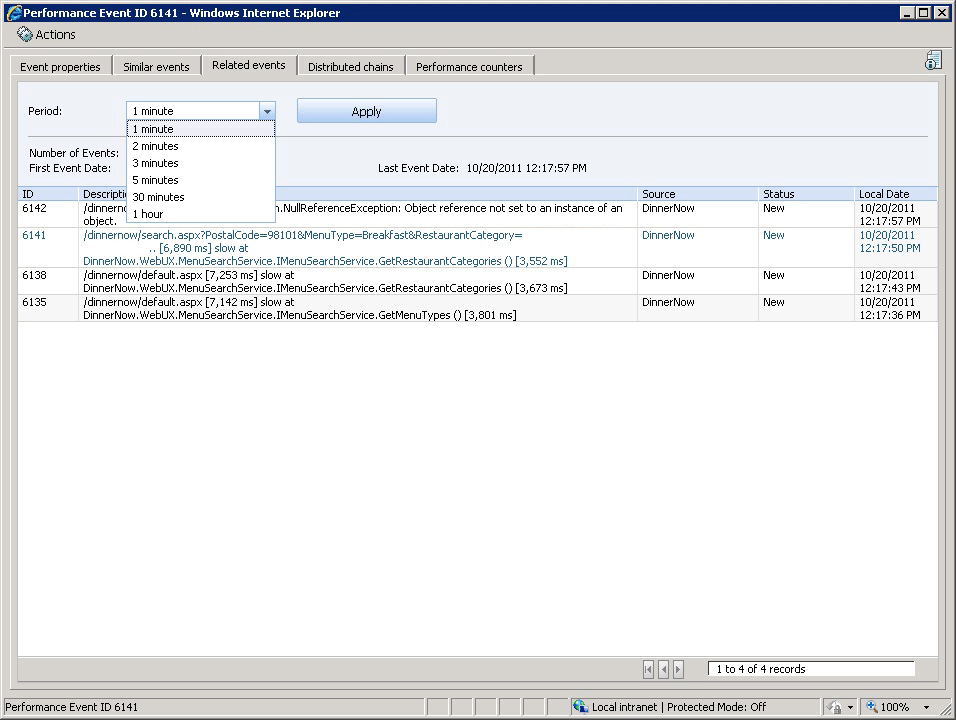The width and height of the screenshot is (956, 720).
Task: Select the 1 hour period option
Action: point(147,214)
